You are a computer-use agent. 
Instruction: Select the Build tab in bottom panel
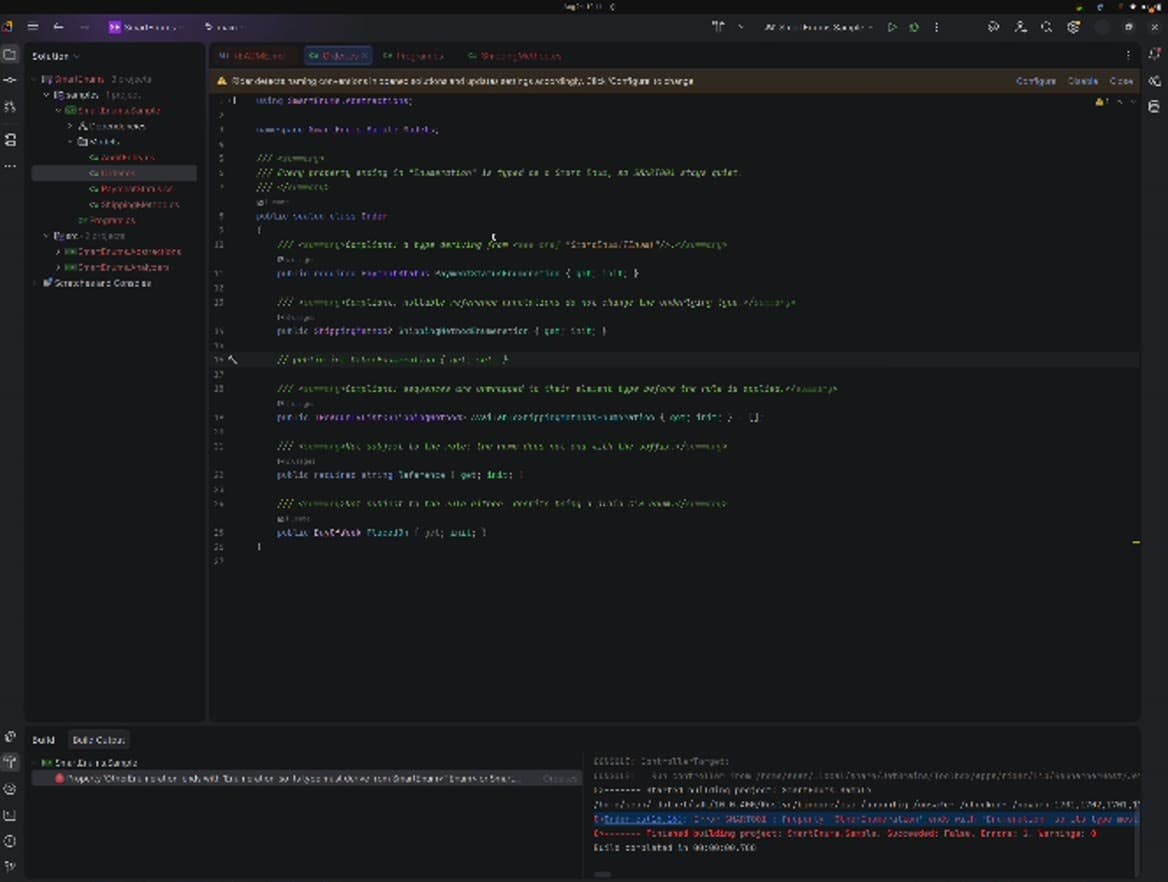(43, 740)
